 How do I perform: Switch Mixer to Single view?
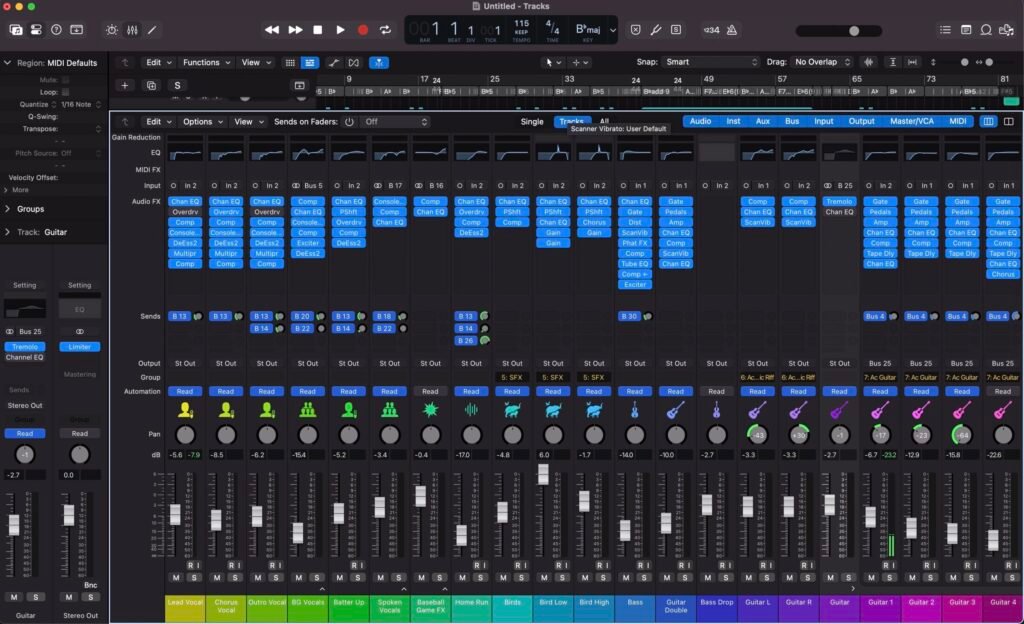[532, 122]
